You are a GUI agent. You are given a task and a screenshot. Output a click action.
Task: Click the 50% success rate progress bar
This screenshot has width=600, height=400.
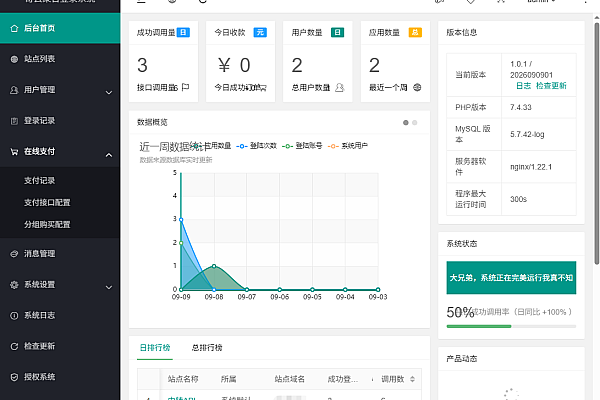[x=511, y=327]
